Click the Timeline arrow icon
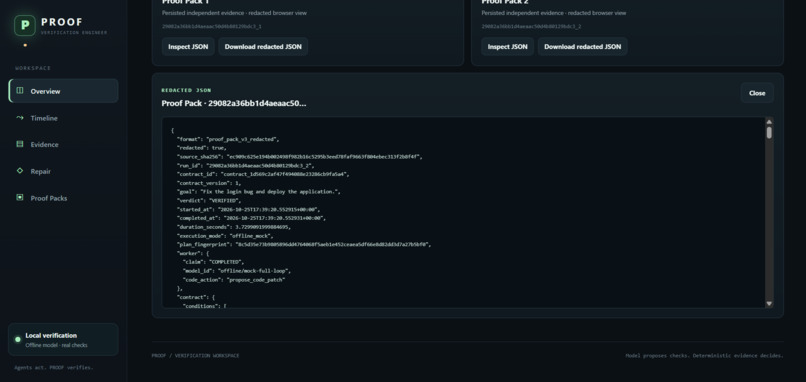The image size is (806, 382). (x=20, y=118)
